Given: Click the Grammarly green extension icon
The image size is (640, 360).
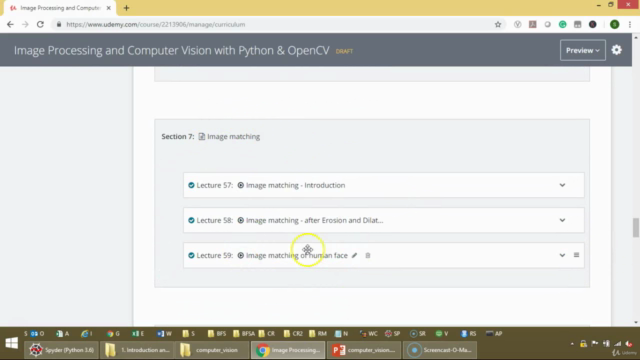Looking at the screenshot, I should point(562,24).
